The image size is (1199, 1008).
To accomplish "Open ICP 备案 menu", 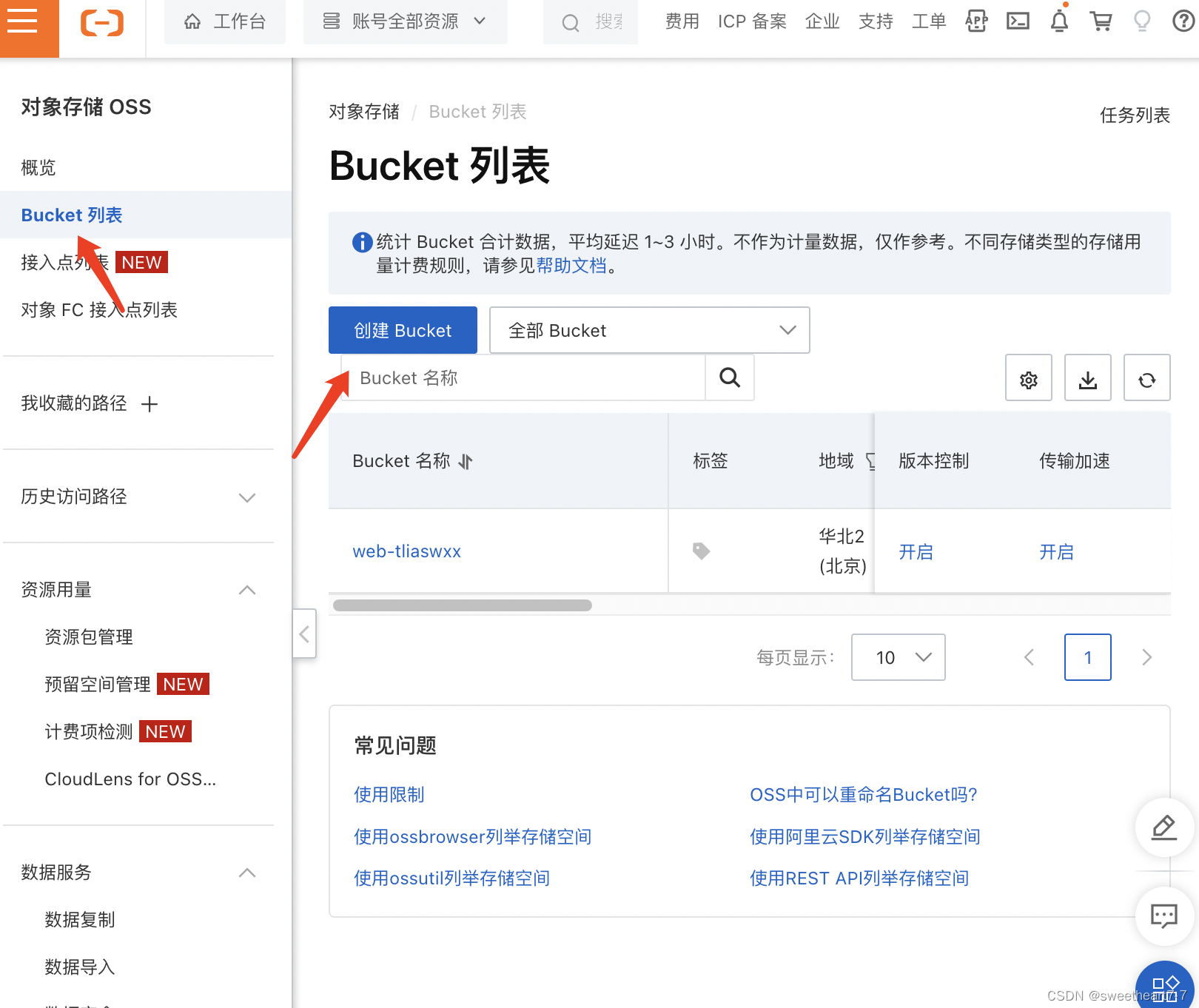I will pos(752,21).
